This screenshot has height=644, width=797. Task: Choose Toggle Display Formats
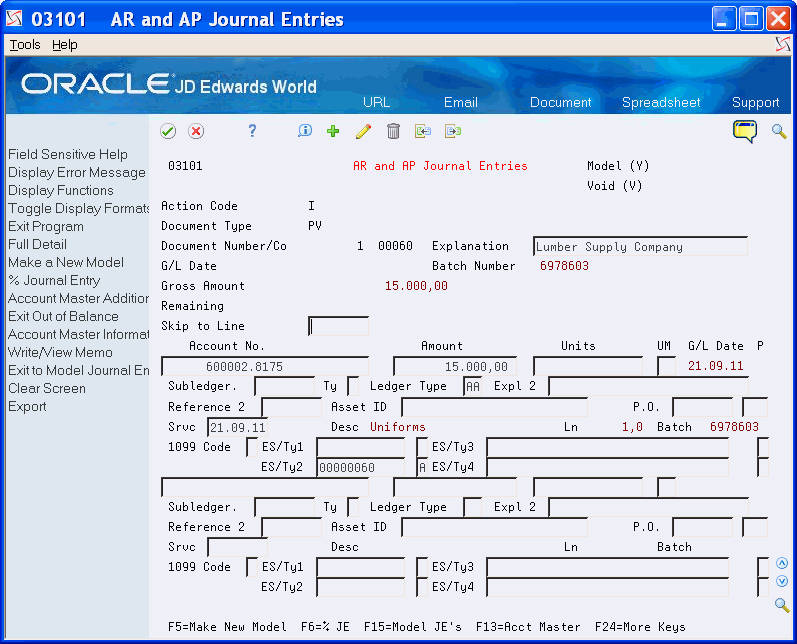point(78,208)
